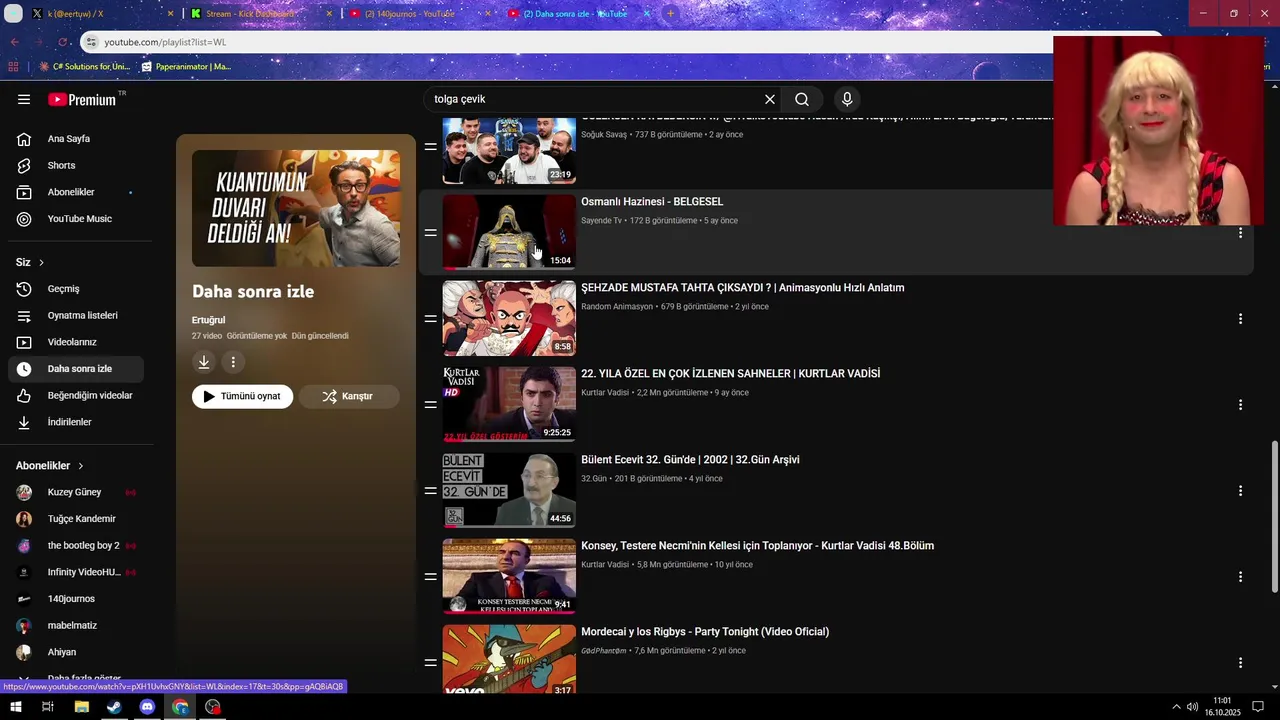Open Bülent Ecevit 32. Gün'de thumbnail
This screenshot has height=720, width=1280.
(509, 490)
